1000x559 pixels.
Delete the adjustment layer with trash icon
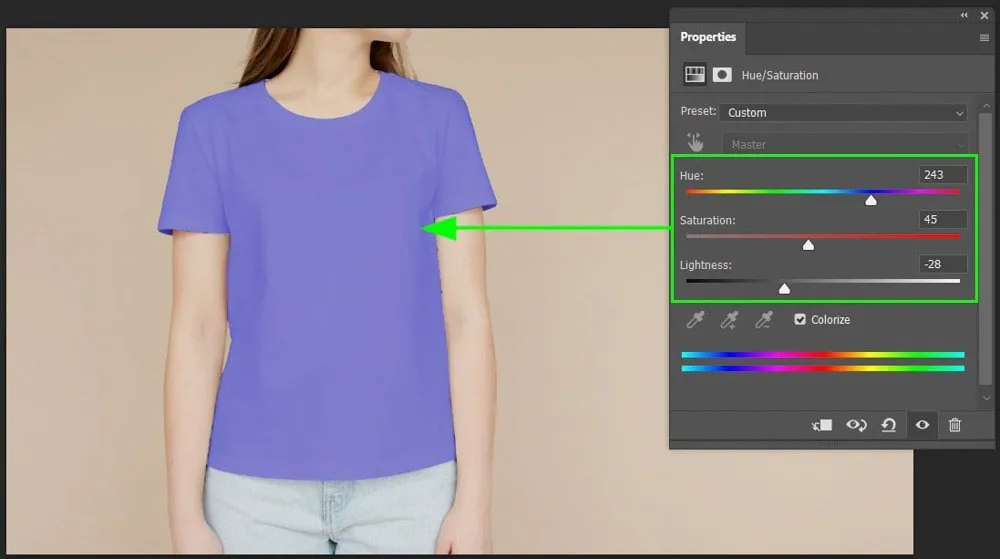[955, 425]
